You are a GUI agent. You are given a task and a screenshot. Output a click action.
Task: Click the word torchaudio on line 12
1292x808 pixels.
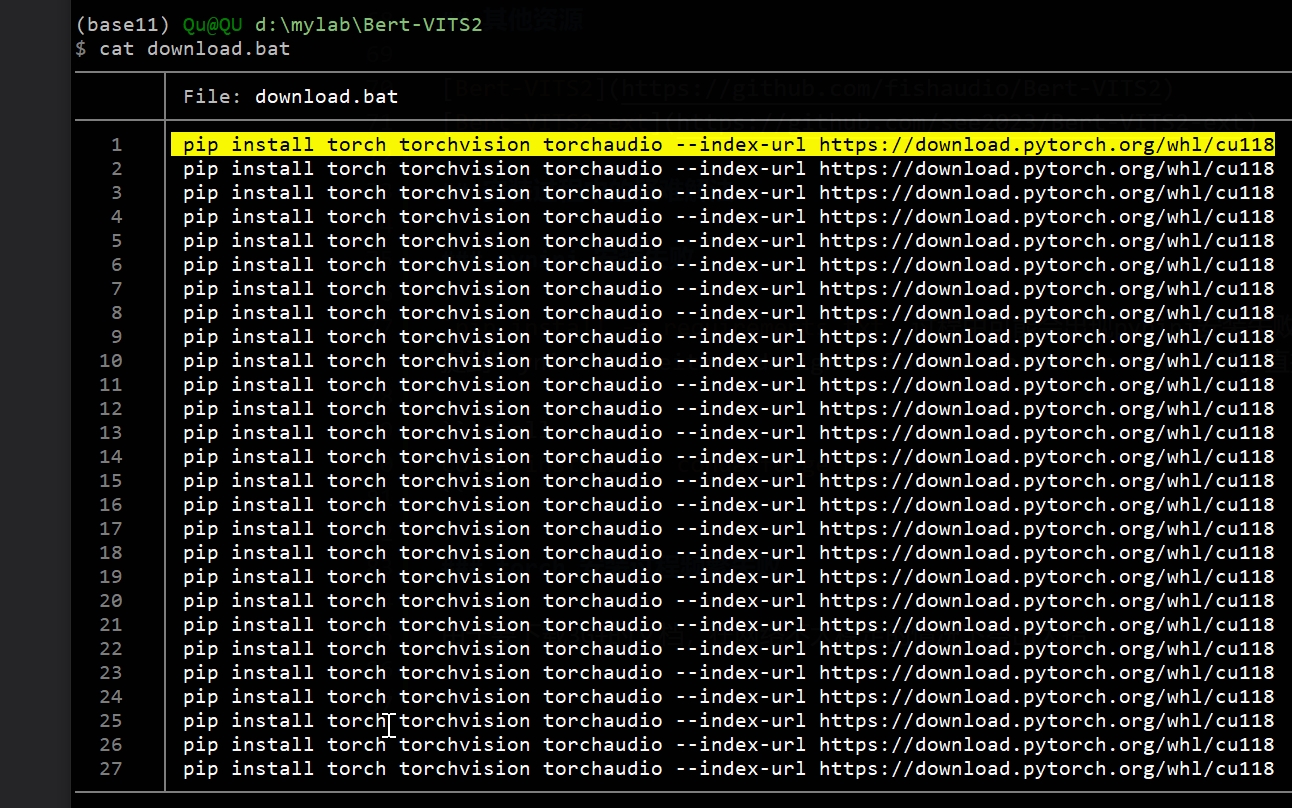tap(602, 409)
